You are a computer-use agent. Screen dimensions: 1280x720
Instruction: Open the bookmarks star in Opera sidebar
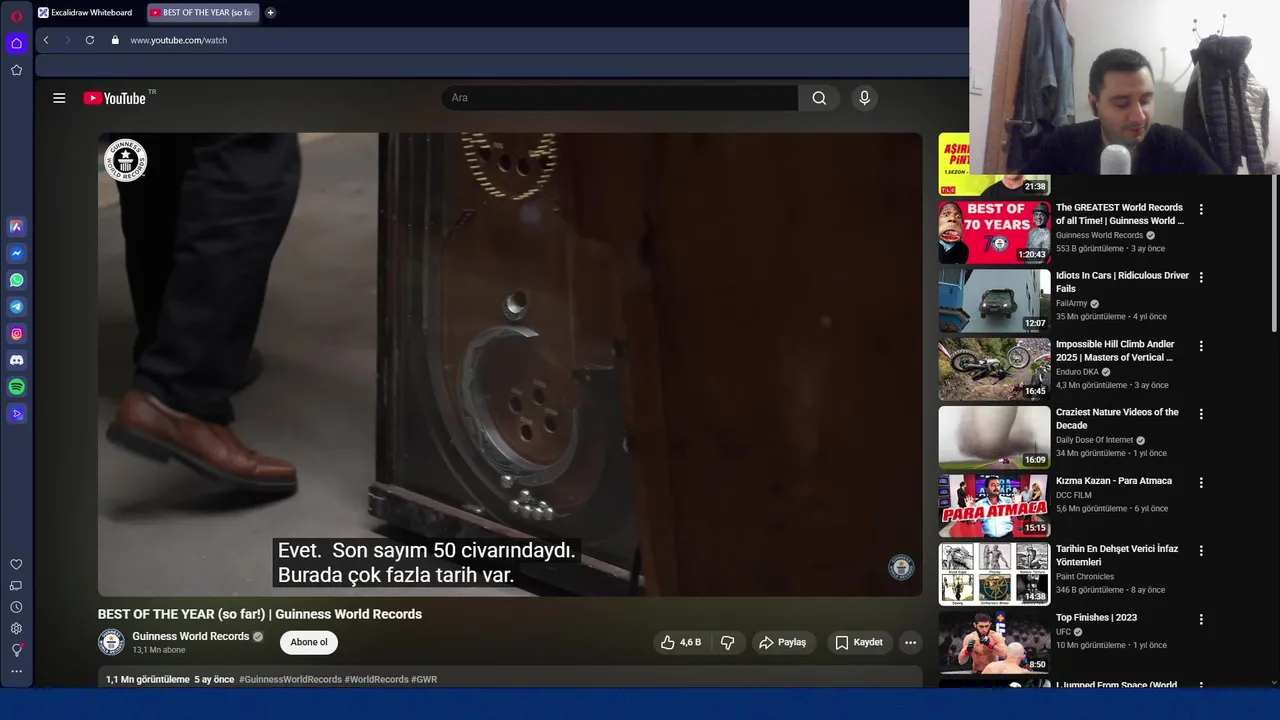(16, 70)
